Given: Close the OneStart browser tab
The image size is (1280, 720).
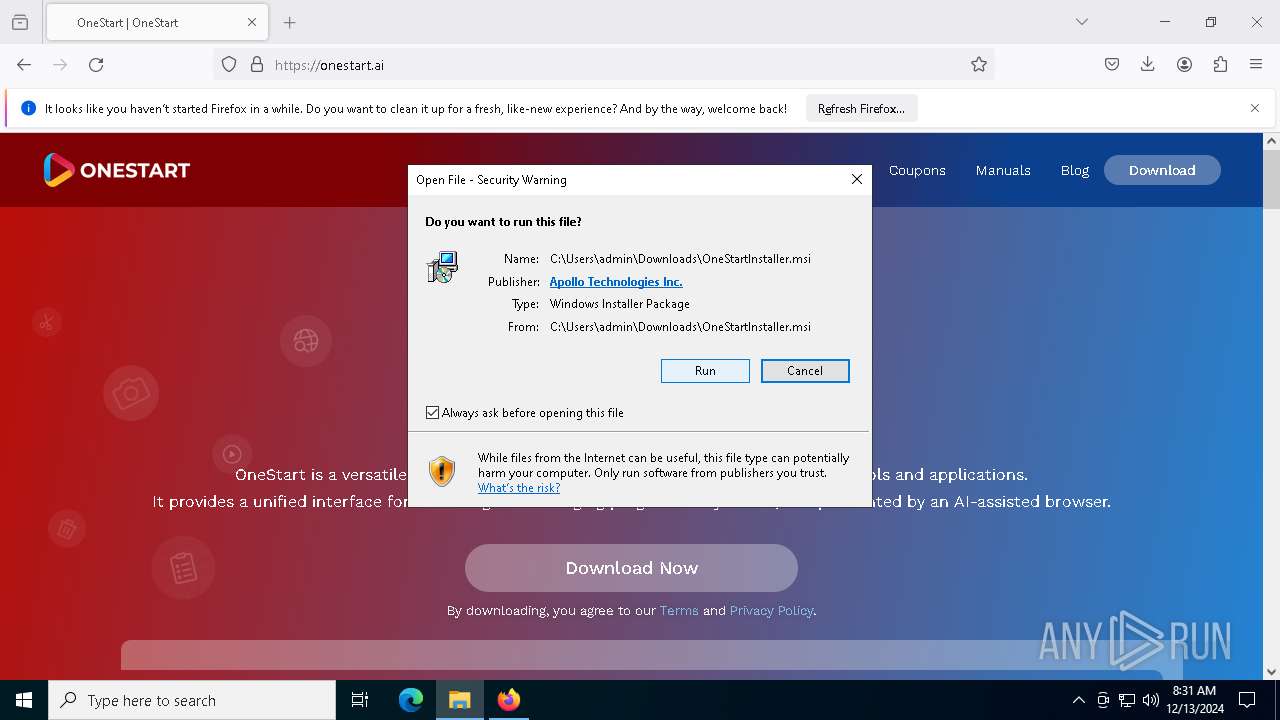Looking at the screenshot, I should point(252,22).
